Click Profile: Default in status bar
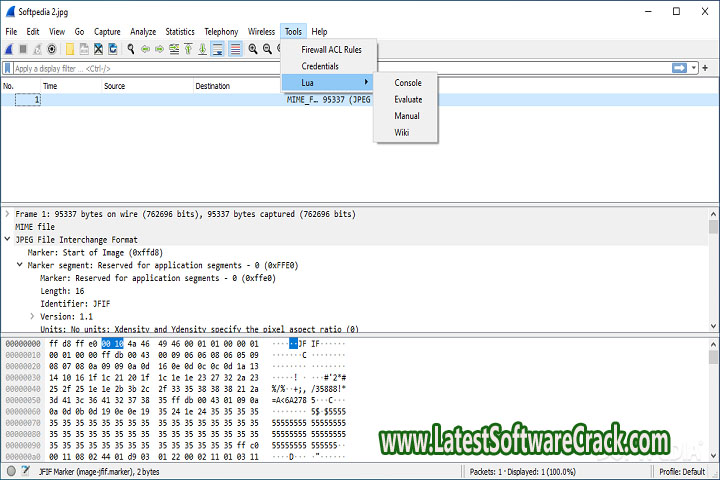 (682, 472)
